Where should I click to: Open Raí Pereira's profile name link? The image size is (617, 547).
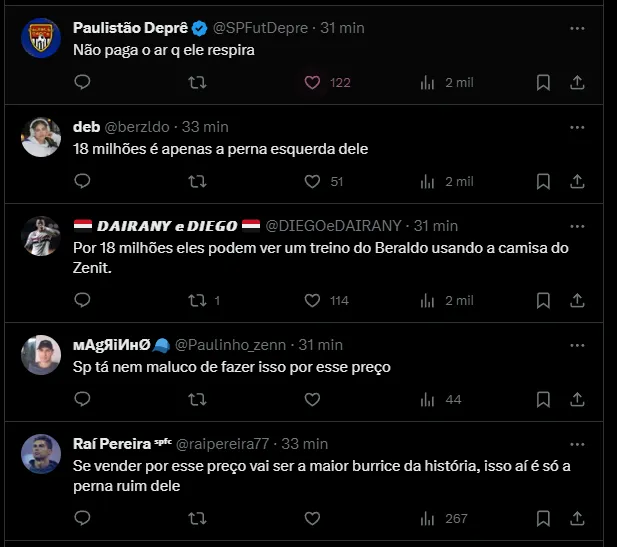(x=110, y=443)
